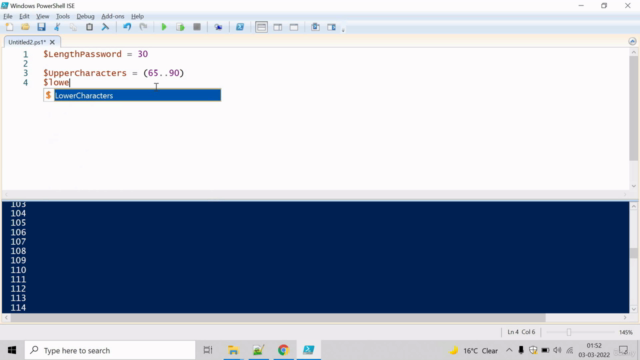Click the range (65..90) on line 3
This screenshot has width=640, height=360.
164,73
